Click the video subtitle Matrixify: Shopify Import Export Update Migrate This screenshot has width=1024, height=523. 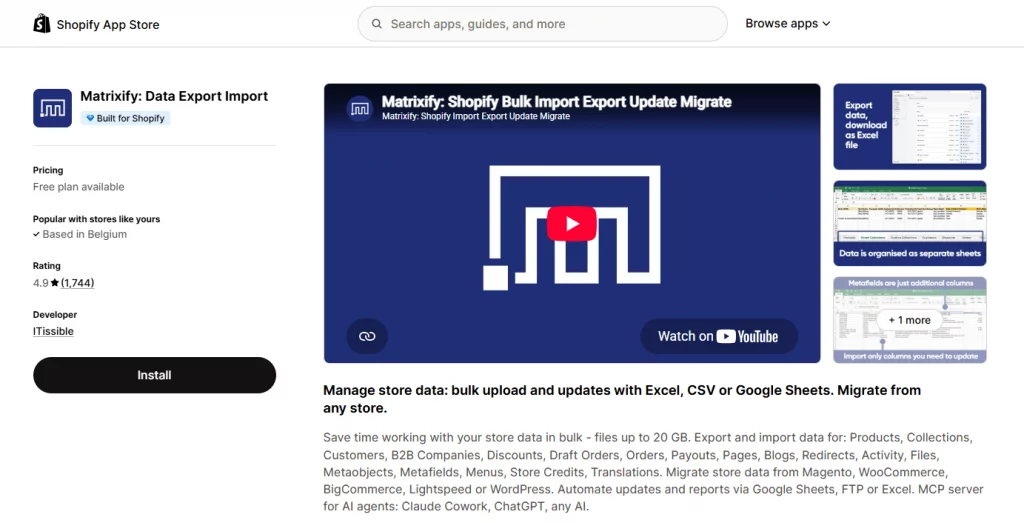[475, 116]
